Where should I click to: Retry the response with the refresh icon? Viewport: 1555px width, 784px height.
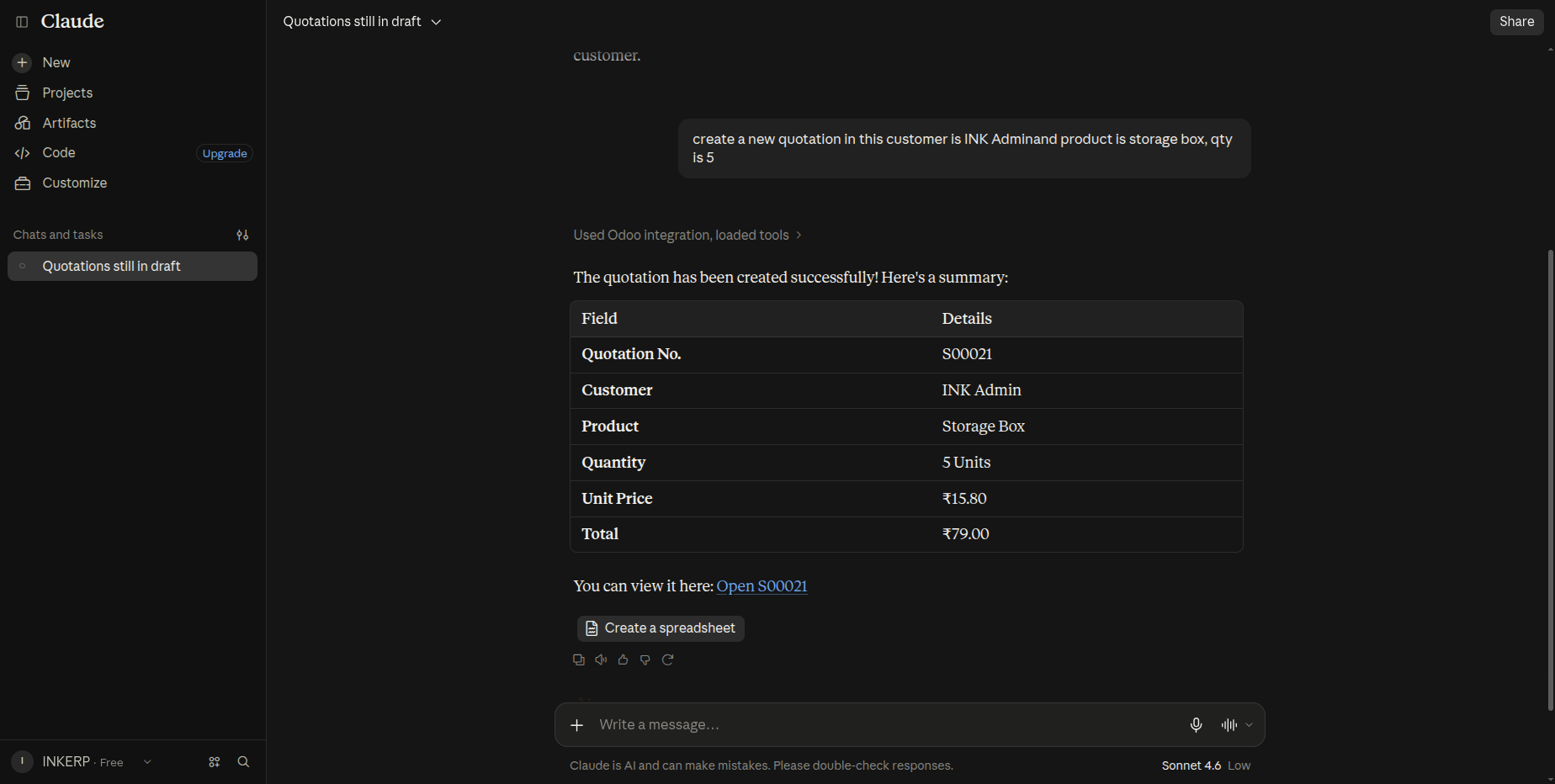click(667, 660)
